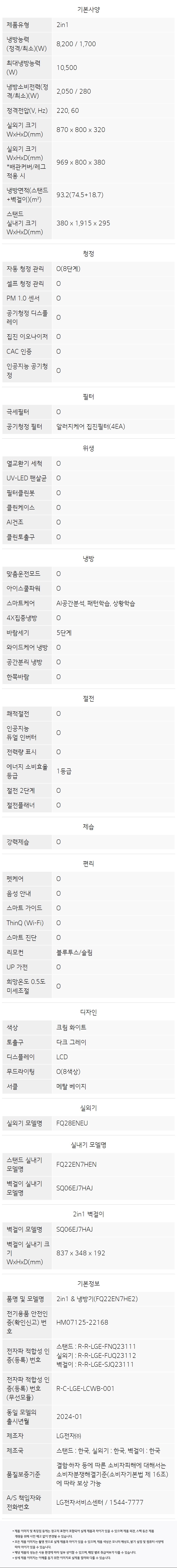Click the 청정 section heading
This screenshot has width=177, height=1568.
point(88,253)
